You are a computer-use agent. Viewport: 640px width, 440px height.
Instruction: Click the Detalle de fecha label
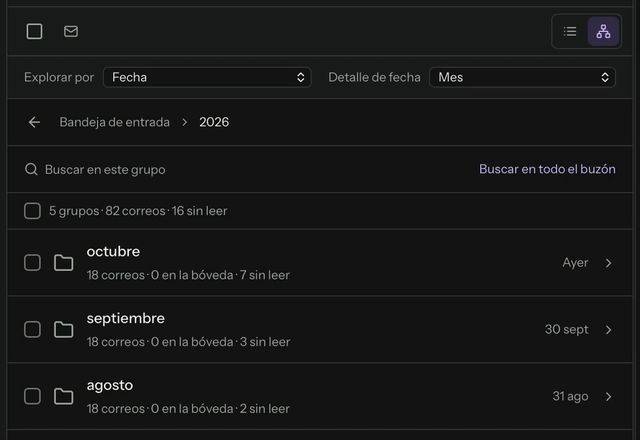click(x=374, y=77)
